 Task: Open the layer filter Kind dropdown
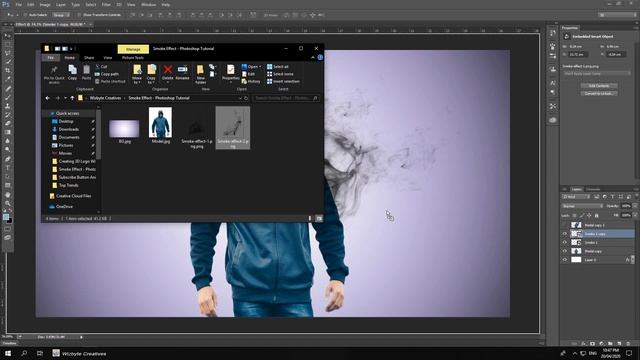coord(576,197)
